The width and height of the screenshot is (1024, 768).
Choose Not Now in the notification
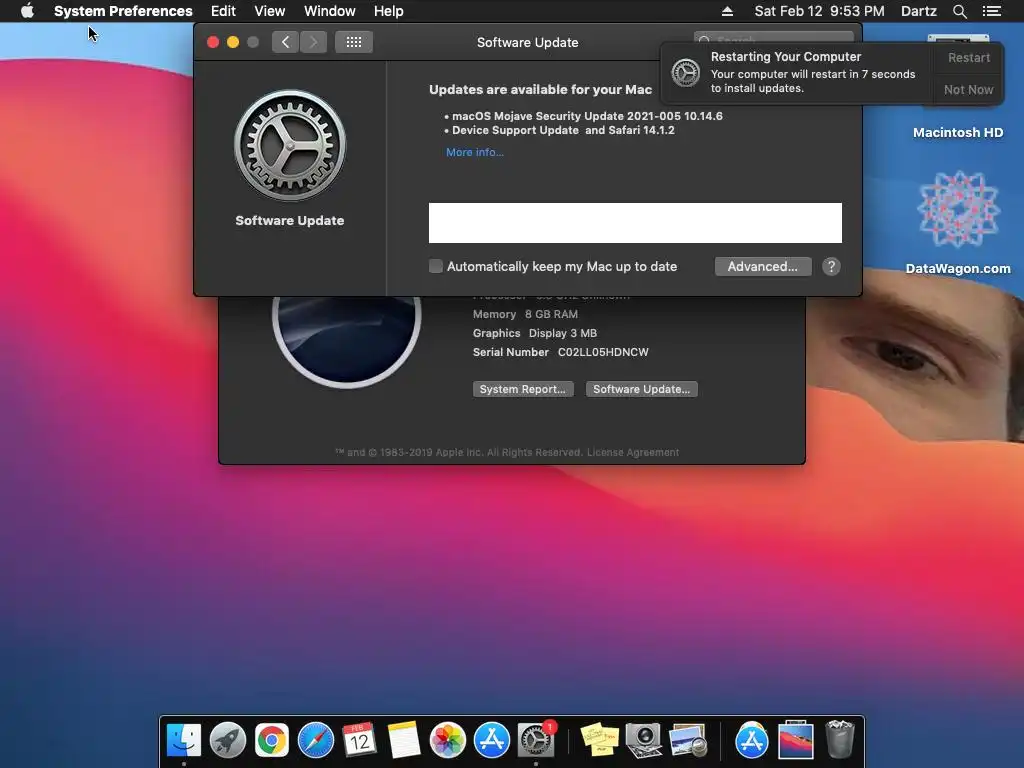968,89
